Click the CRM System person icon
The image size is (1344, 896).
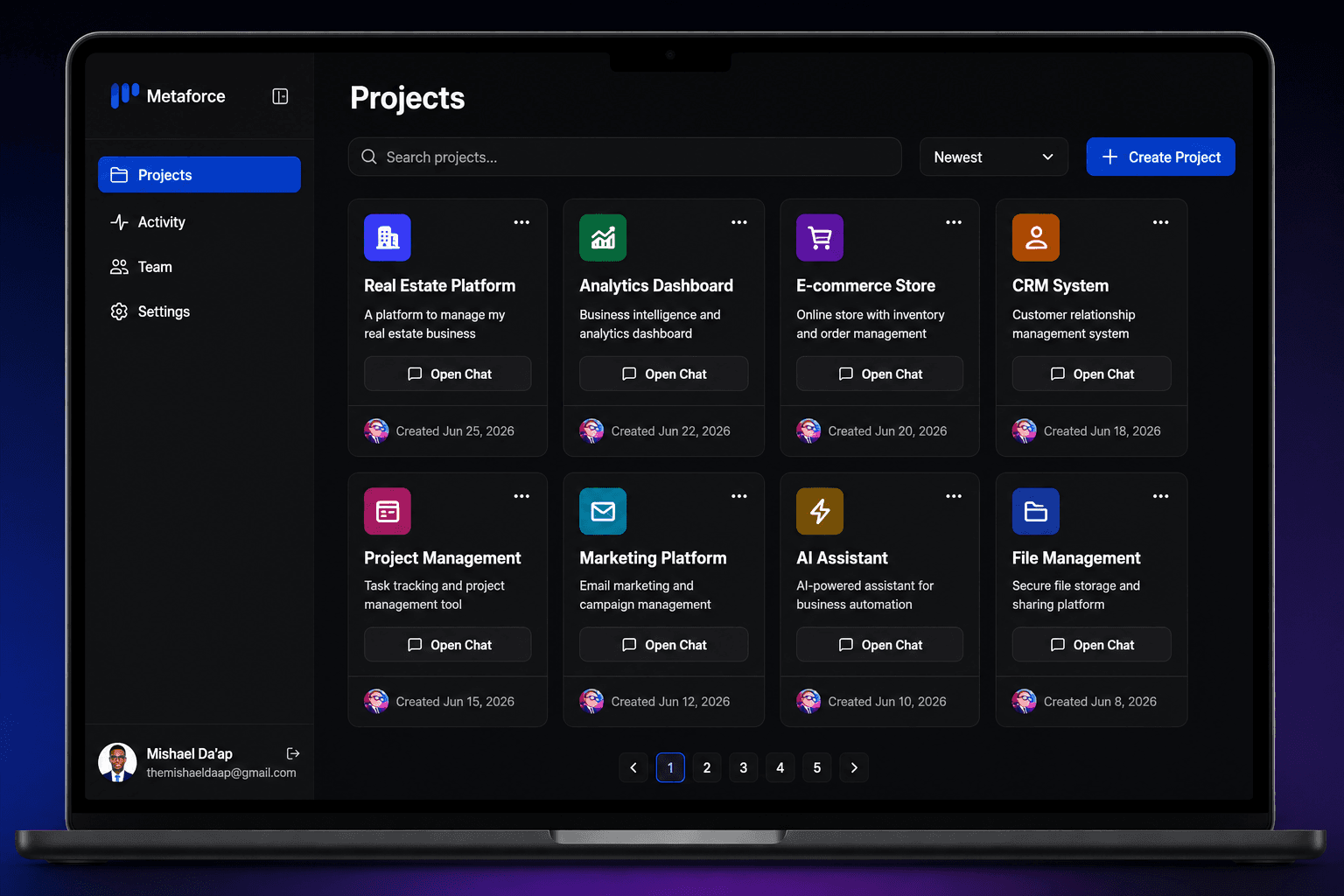(x=1036, y=237)
